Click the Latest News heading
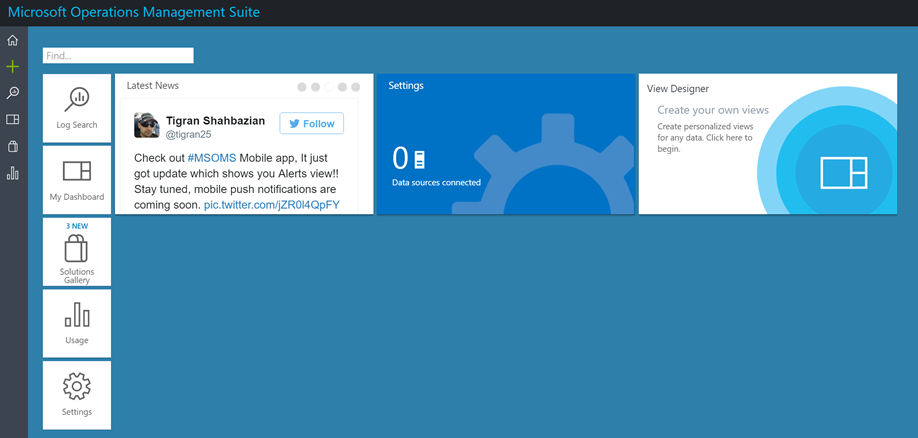918x438 pixels. (x=153, y=85)
